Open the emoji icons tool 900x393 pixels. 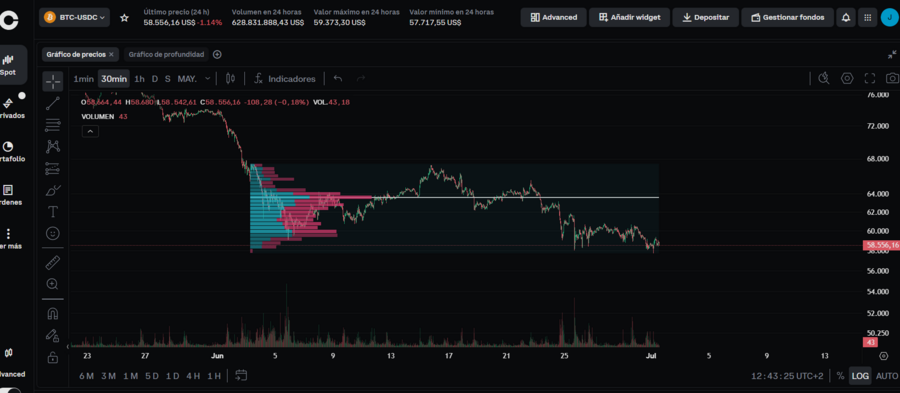pyautogui.click(x=53, y=234)
